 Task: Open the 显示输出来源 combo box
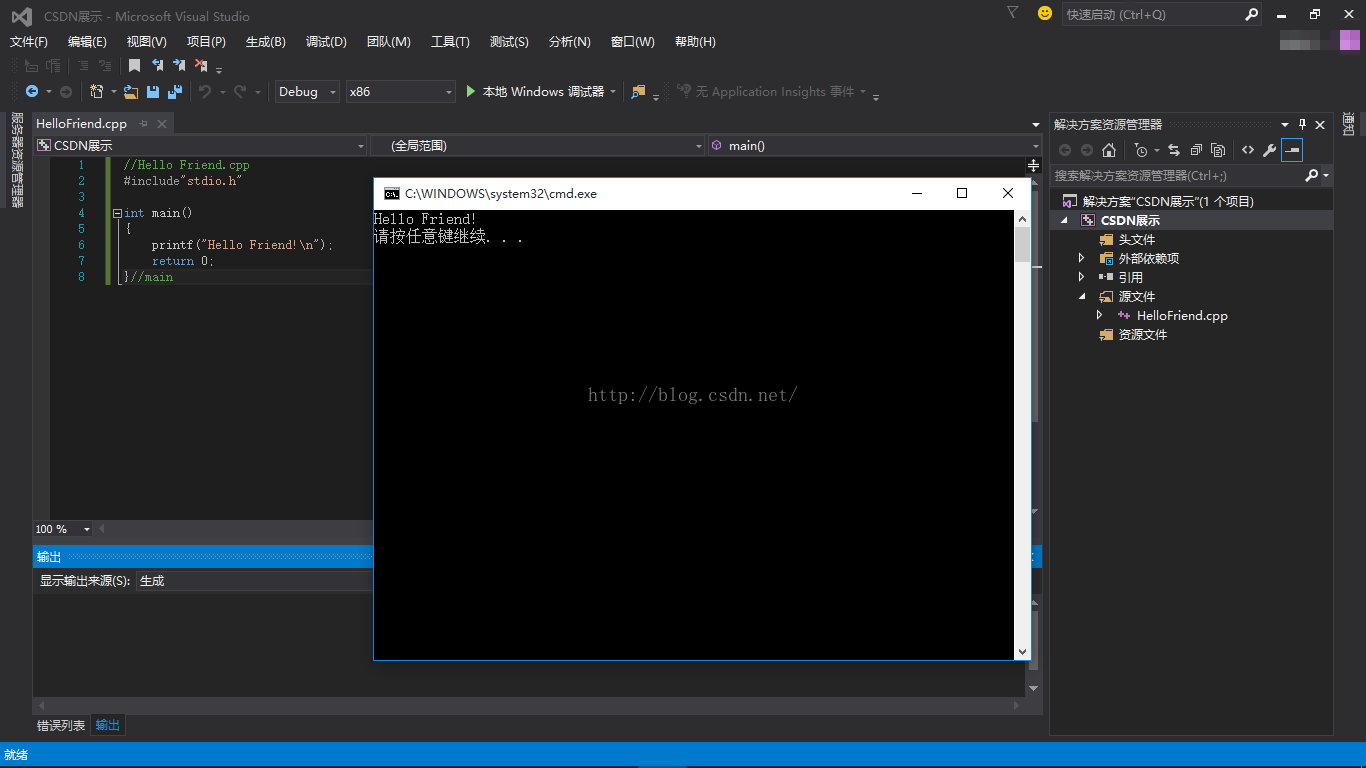click(x=253, y=580)
